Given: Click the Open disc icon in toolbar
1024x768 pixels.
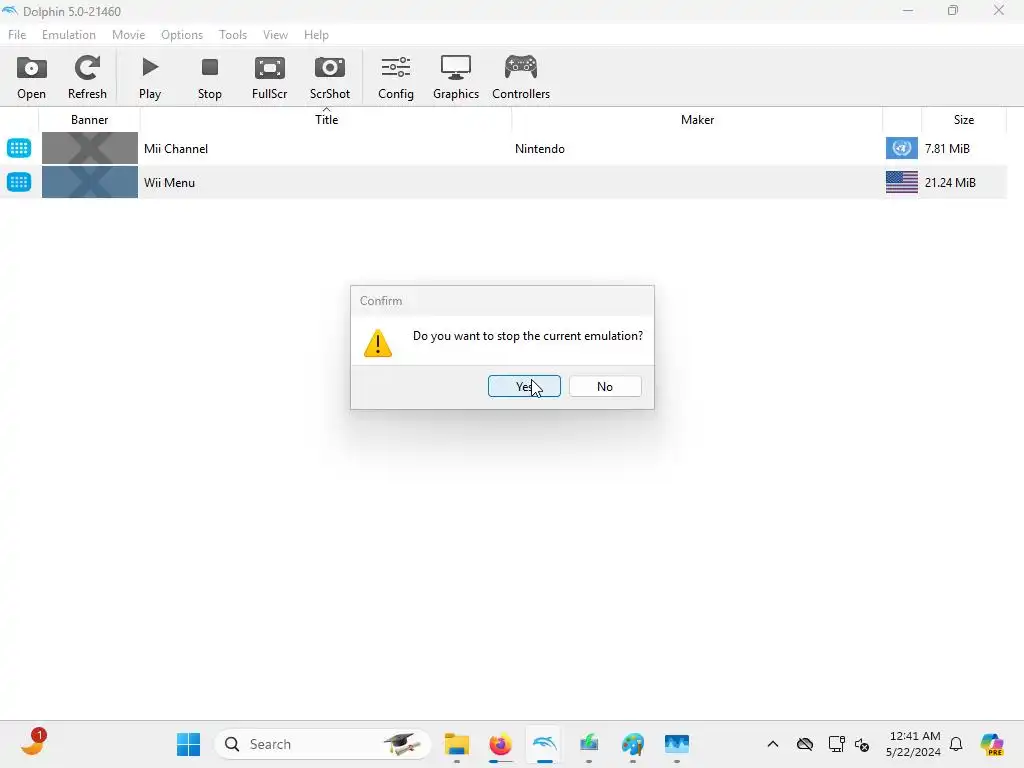Looking at the screenshot, I should tap(31, 68).
